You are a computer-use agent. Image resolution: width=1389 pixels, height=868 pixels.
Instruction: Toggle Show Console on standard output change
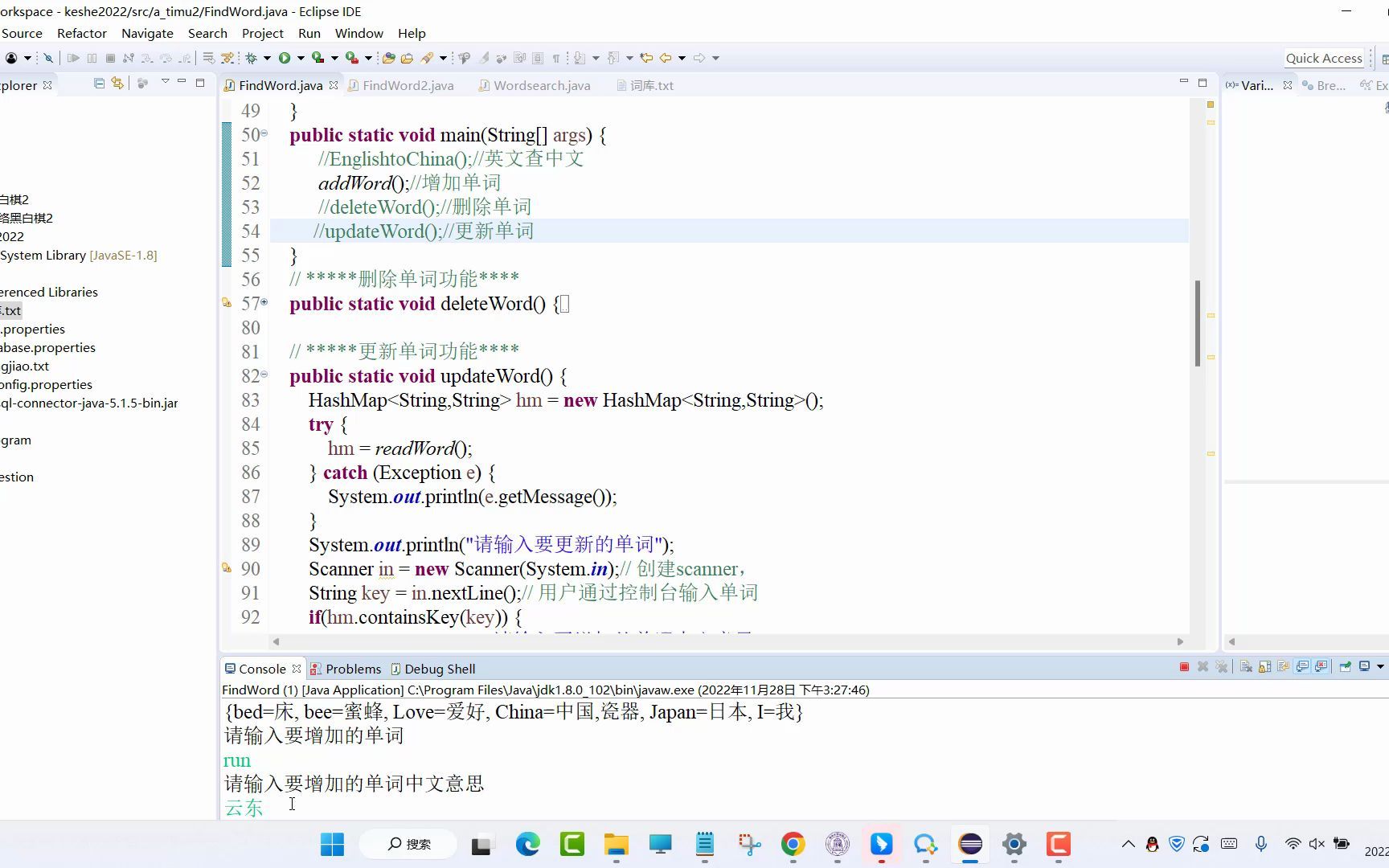pos(1302,667)
